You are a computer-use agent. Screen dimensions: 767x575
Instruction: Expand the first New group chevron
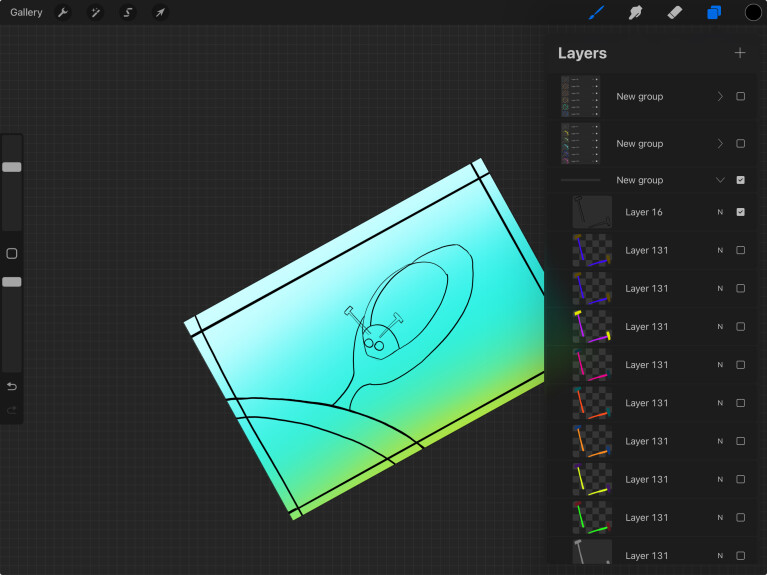click(720, 97)
